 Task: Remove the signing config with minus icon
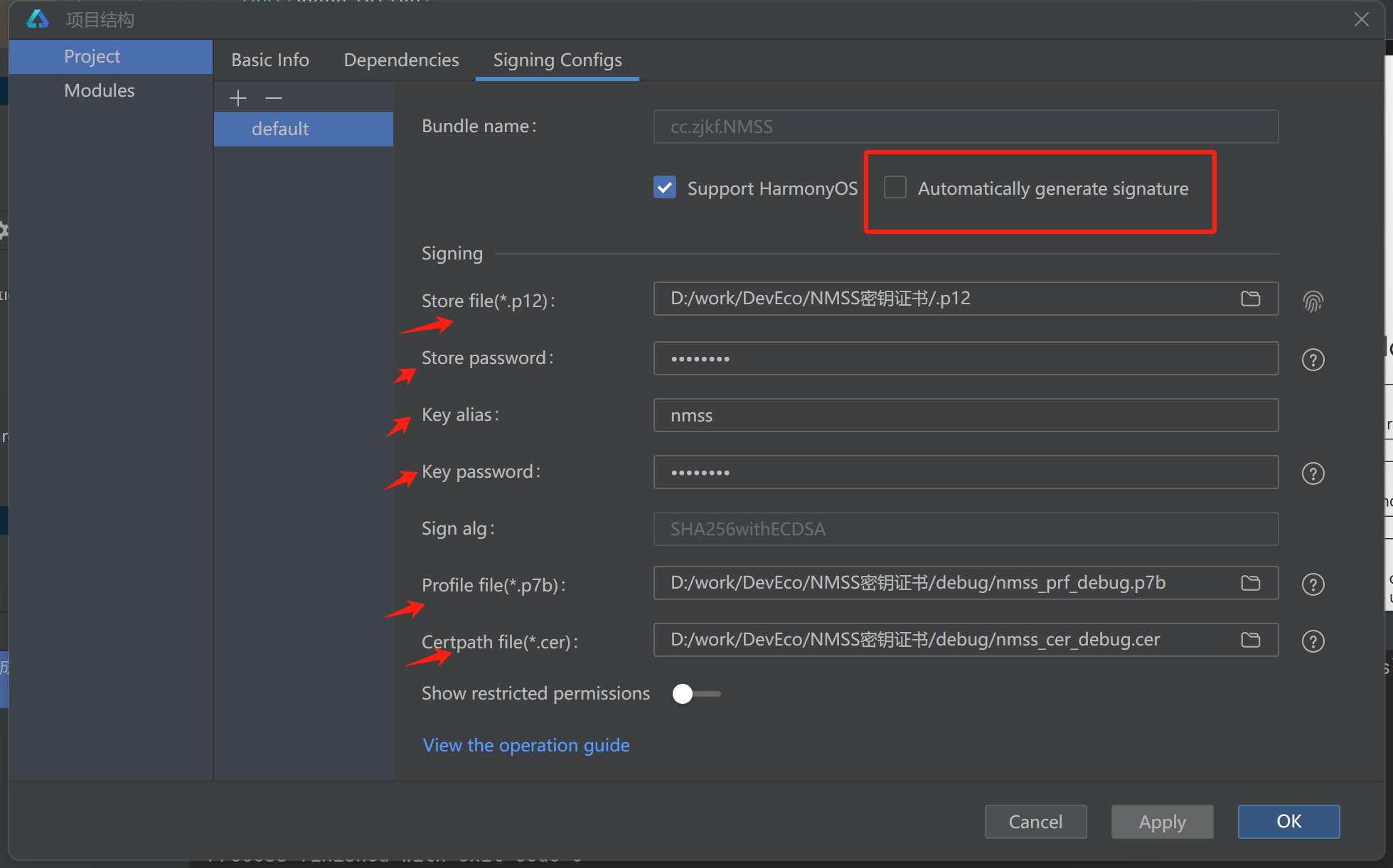click(x=274, y=97)
